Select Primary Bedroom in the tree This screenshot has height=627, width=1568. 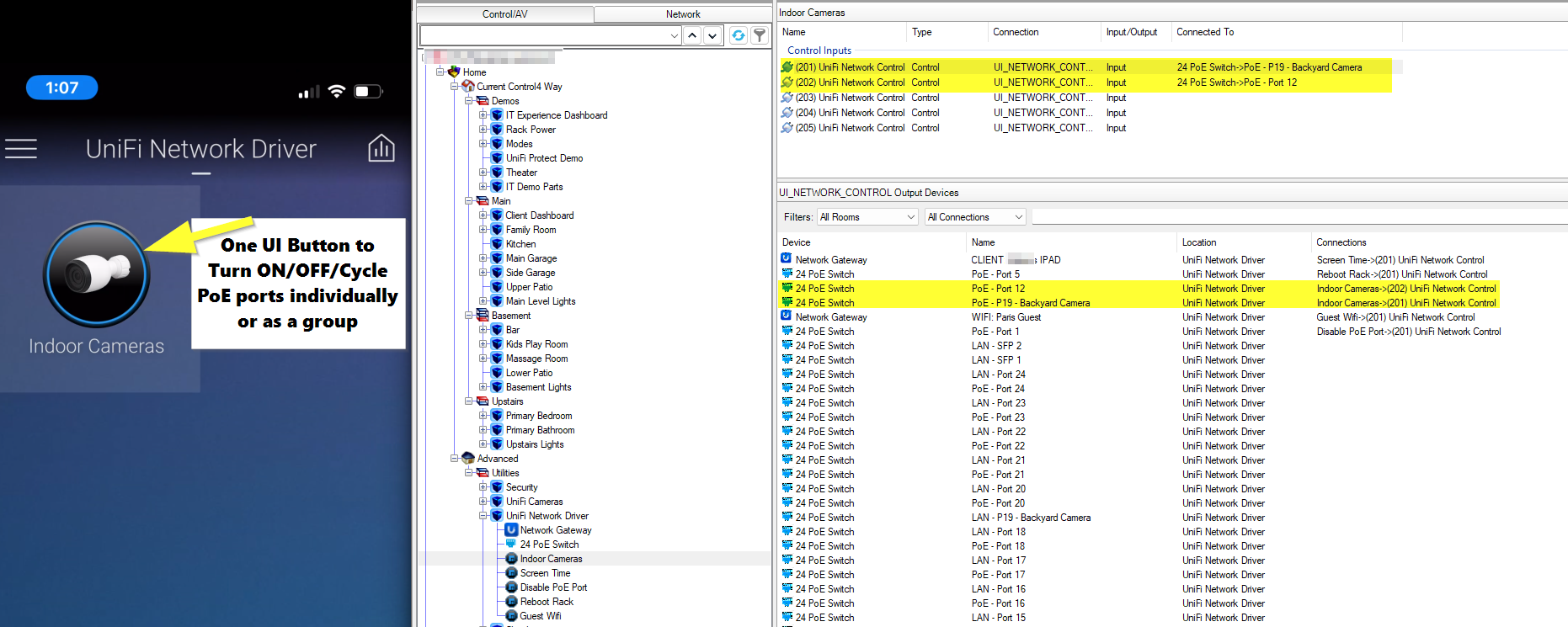point(539,416)
